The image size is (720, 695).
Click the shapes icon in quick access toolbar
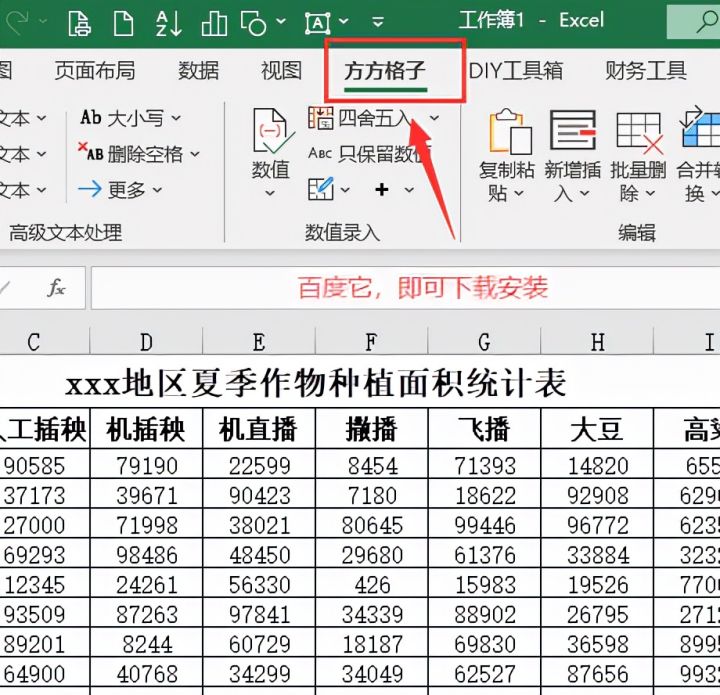pos(253,23)
